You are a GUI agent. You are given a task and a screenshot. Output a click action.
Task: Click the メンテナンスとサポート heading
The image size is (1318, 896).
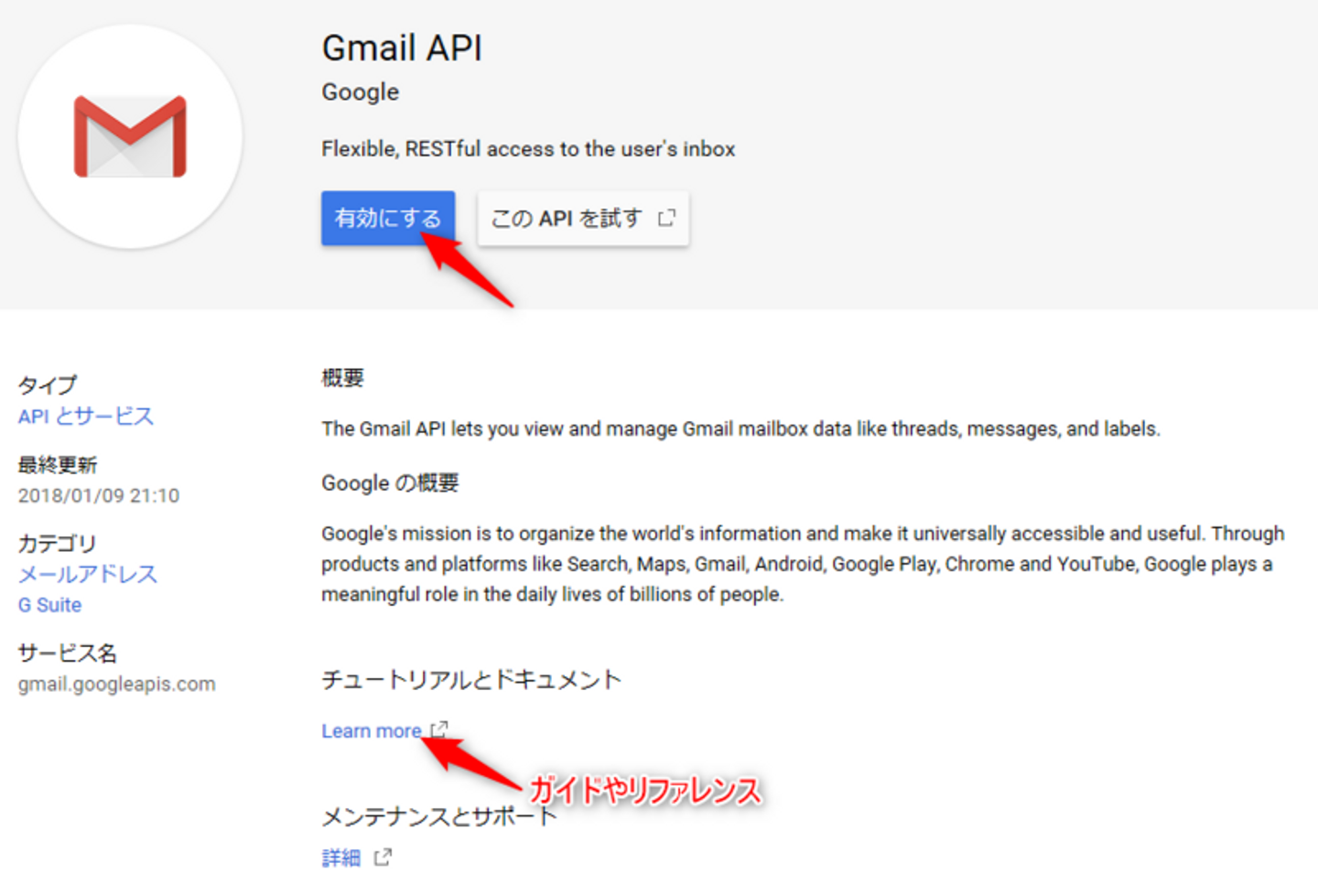[439, 815]
